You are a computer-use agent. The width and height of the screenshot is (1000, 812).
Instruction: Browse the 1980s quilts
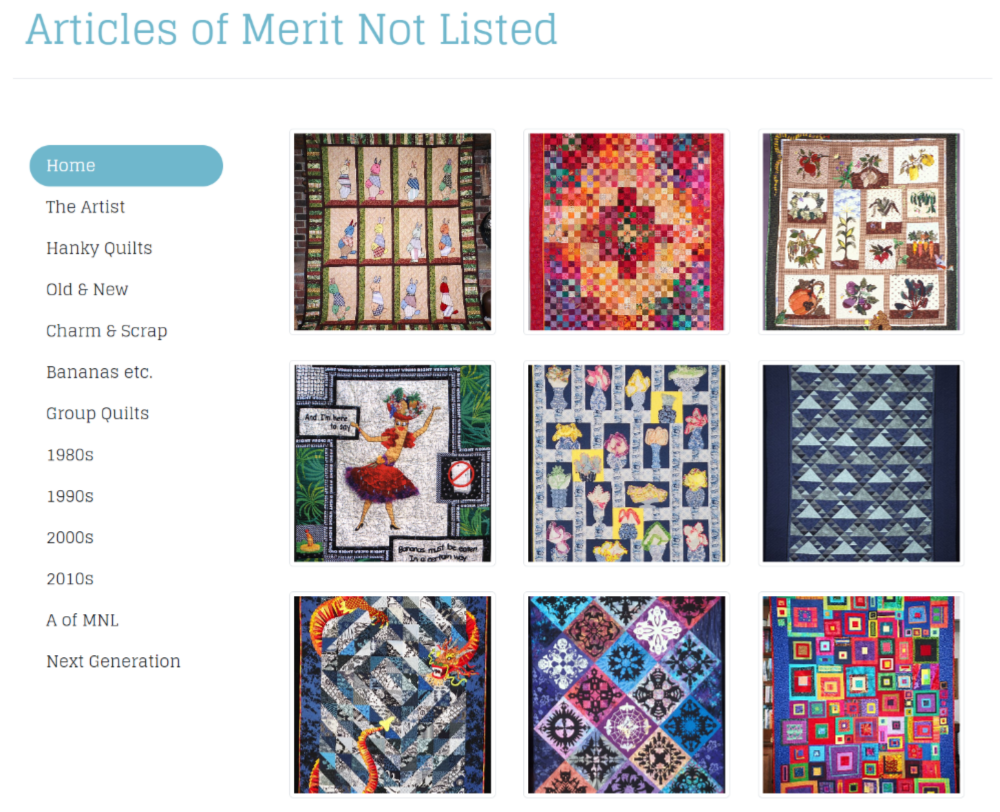coord(70,455)
